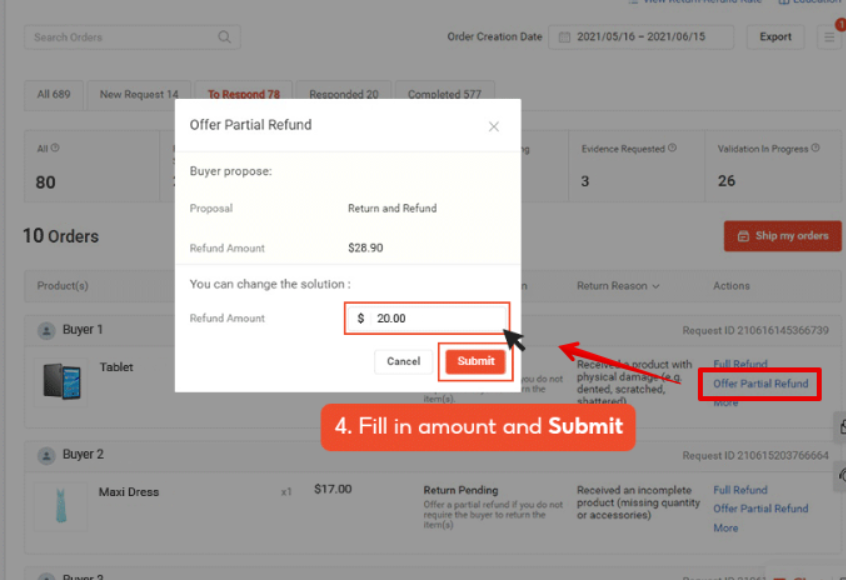
Task: Click Full Refund for the Maxi Dress order
Action: pyautogui.click(x=740, y=490)
